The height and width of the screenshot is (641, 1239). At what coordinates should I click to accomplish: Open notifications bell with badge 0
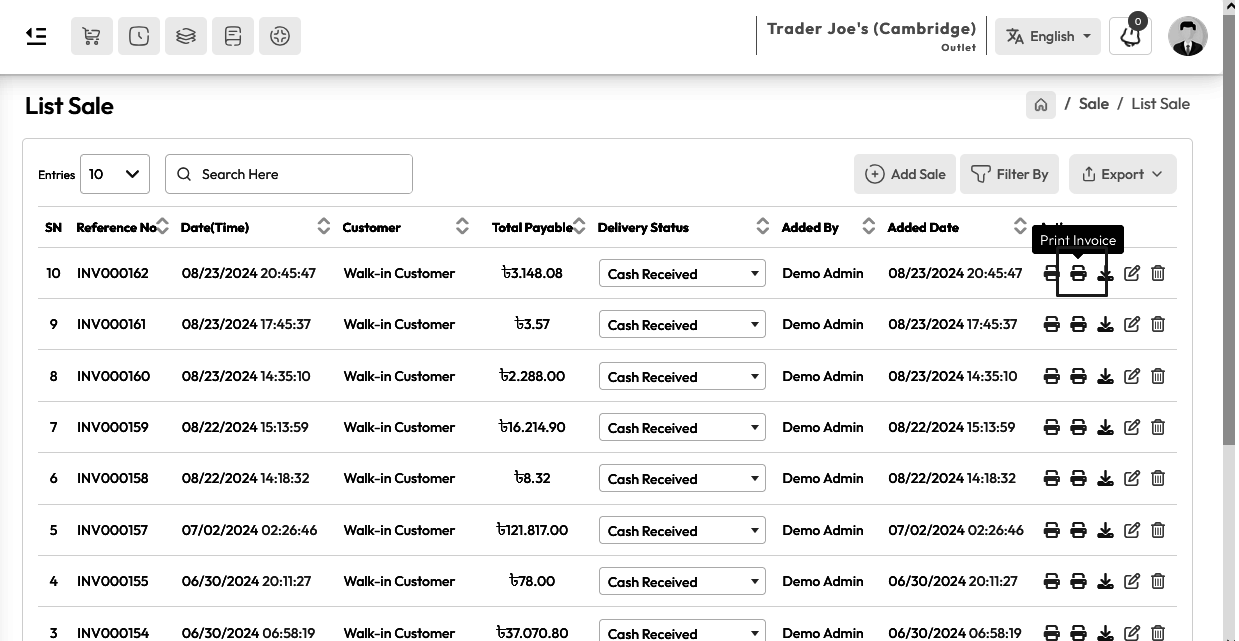1131,36
